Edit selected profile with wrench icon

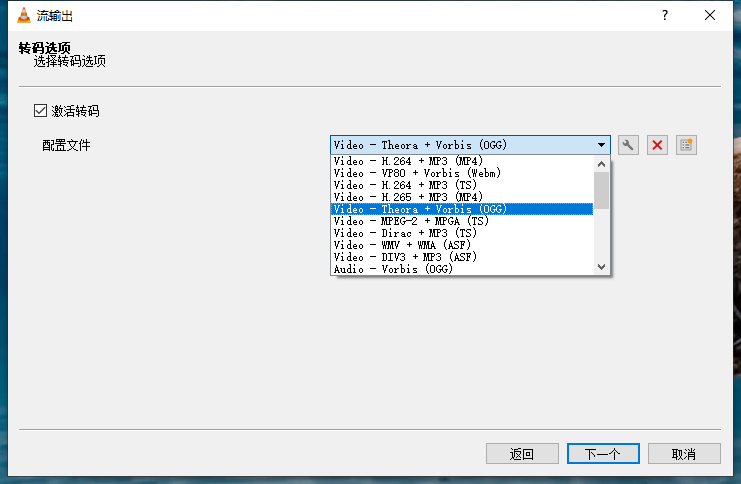pos(628,145)
